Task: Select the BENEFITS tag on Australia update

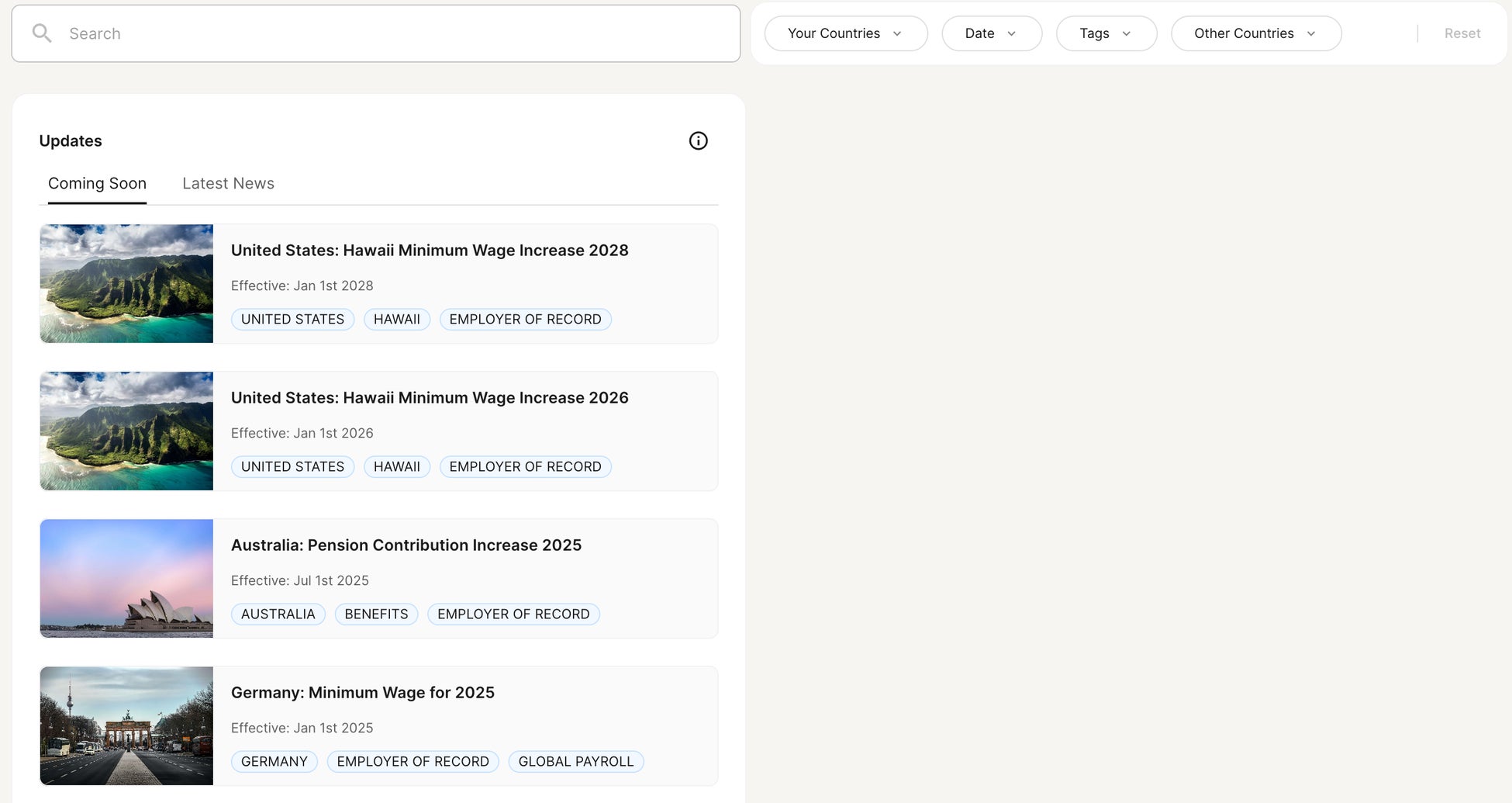Action: [376, 614]
